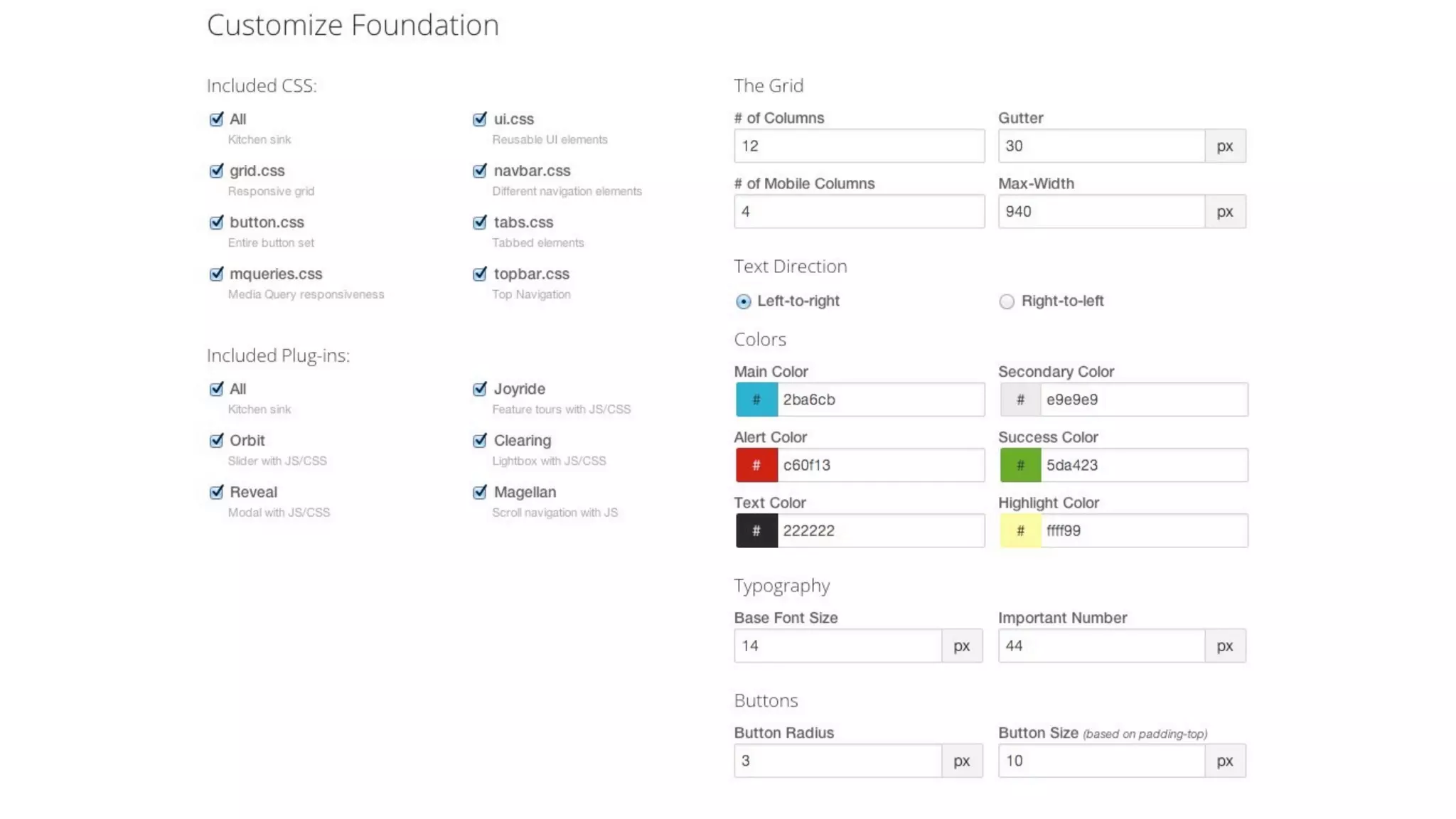The image size is (1456, 819).
Task: Click the Text Color dark swatch
Action: point(756,530)
